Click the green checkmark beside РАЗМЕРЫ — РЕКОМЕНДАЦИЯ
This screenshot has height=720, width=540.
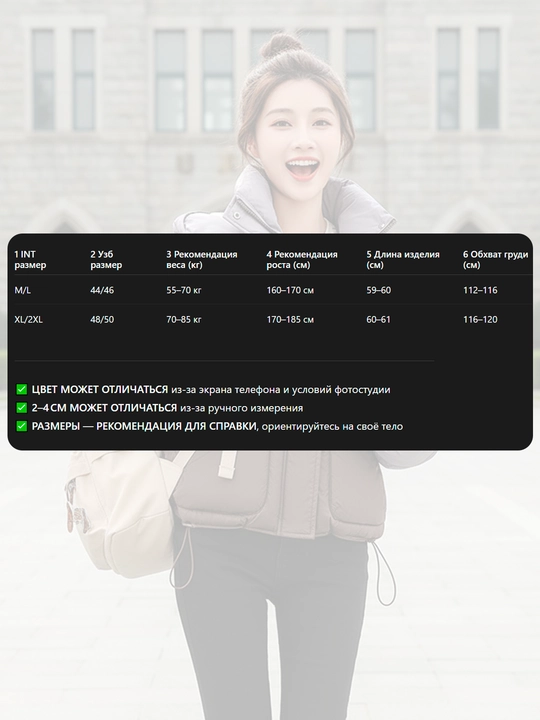pyautogui.click(x=22, y=426)
